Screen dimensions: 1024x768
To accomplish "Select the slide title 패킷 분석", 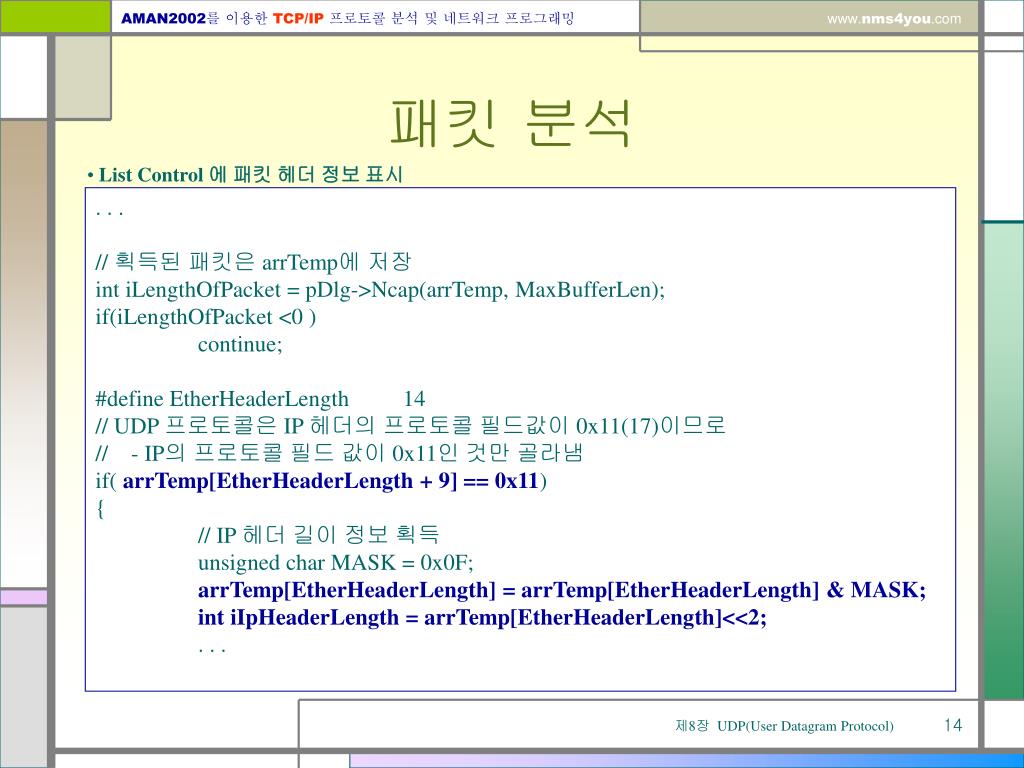I will coord(511,123).
